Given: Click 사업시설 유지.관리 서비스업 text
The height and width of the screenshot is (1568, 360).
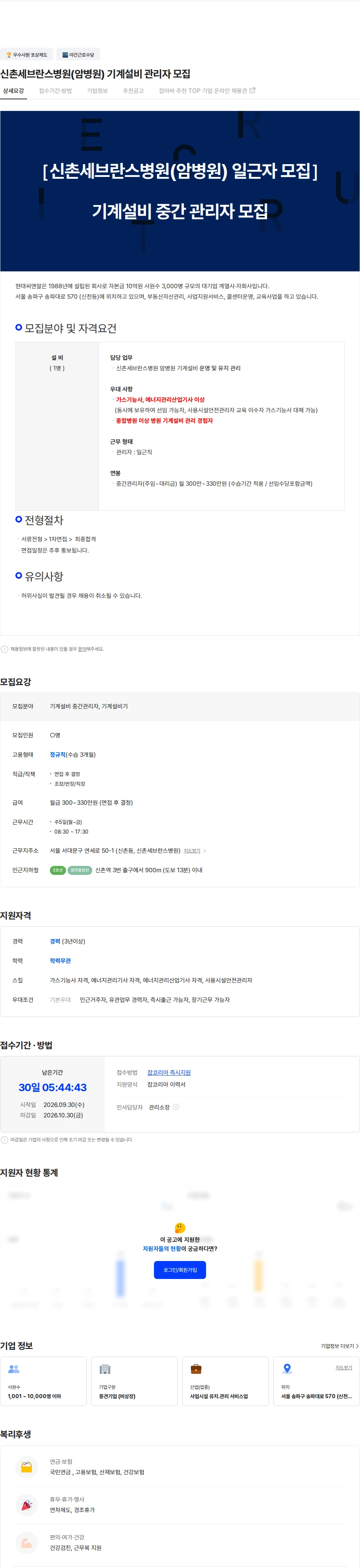Looking at the screenshot, I should (x=219, y=1396).
